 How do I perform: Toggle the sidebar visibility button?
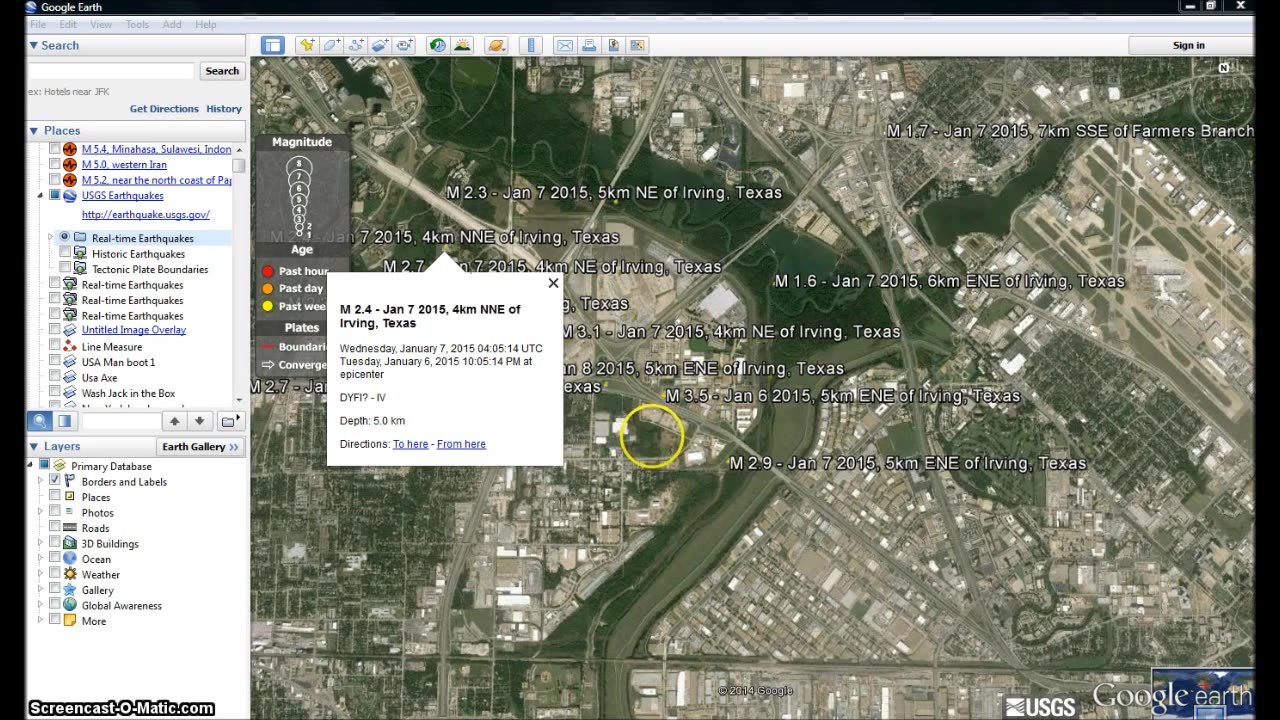(272, 45)
